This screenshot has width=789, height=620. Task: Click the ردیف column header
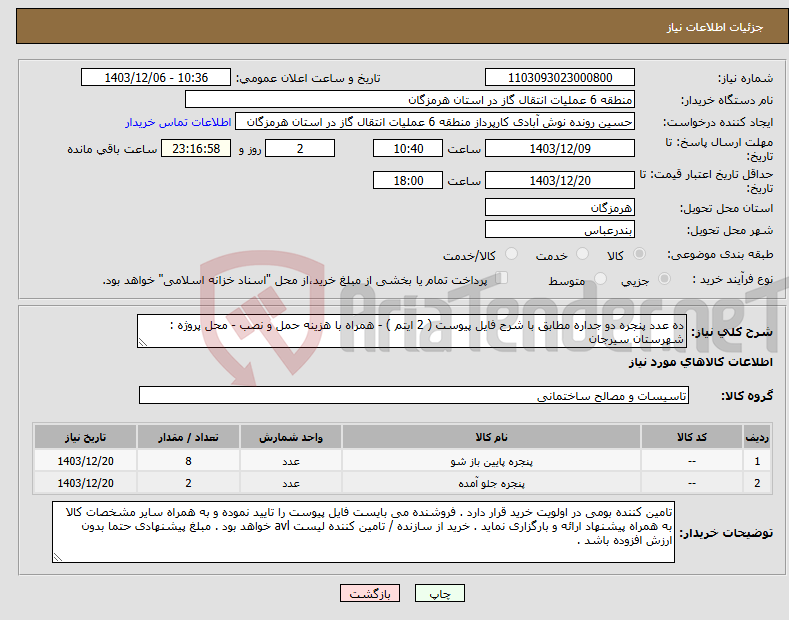coord(757,437)
